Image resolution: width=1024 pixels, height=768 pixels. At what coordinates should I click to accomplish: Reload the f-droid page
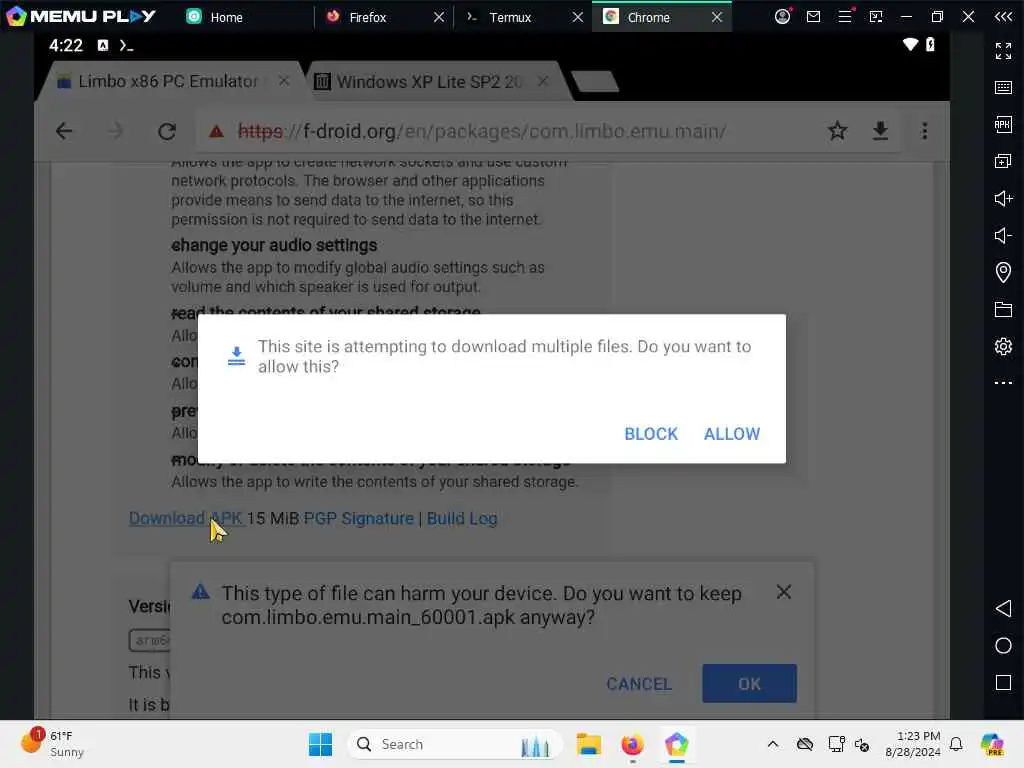click(x=167, y=131)
